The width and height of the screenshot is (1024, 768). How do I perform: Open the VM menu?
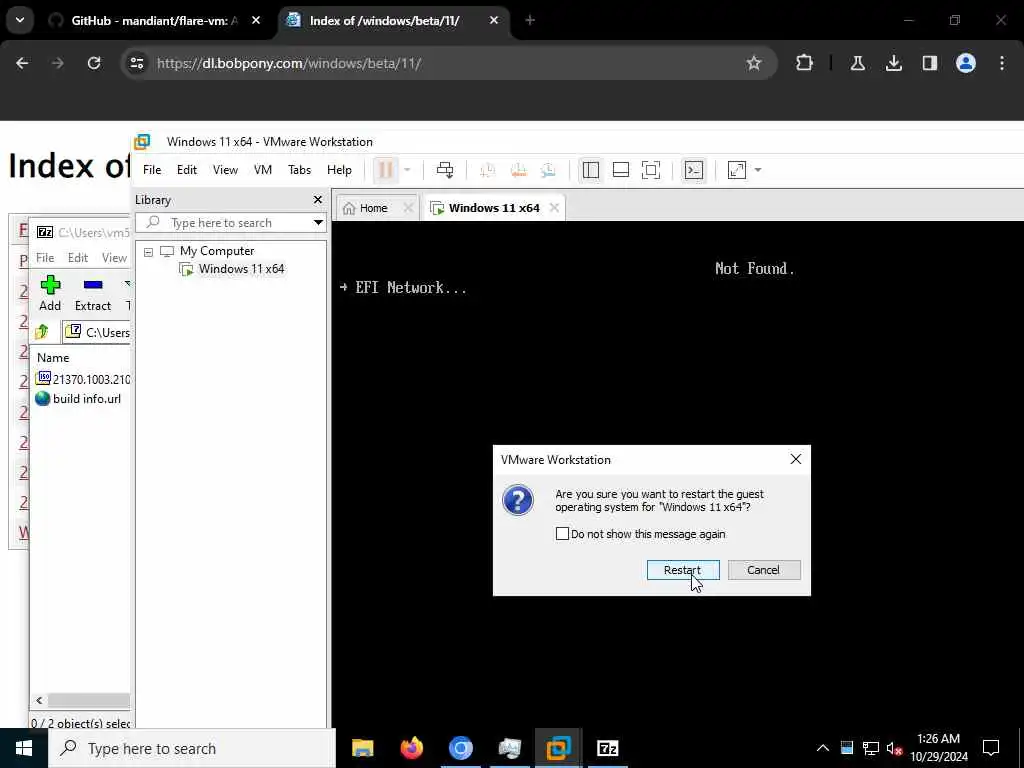coord(263,170)
